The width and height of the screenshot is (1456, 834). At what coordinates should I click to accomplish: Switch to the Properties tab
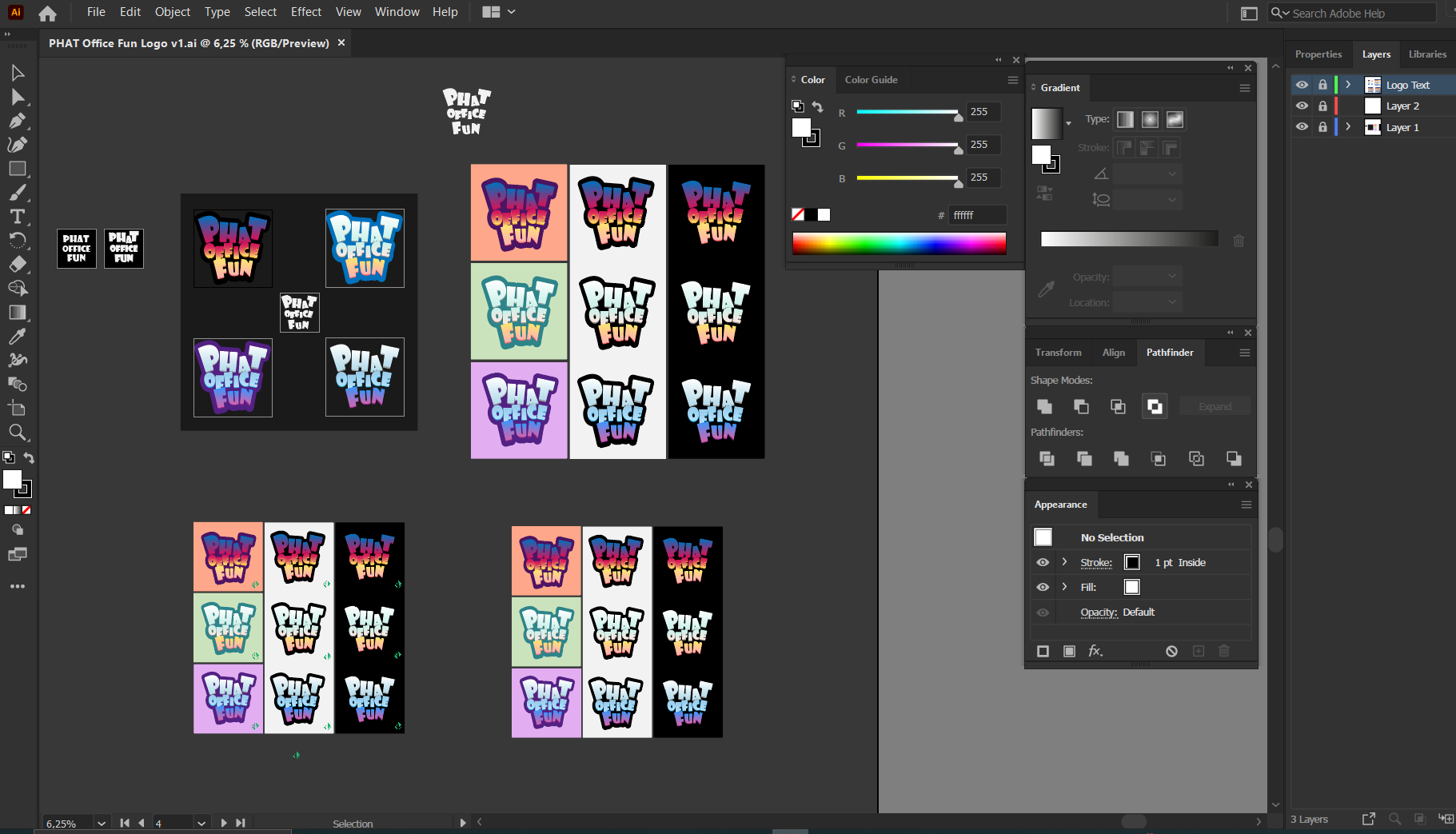pos(1318,54)
